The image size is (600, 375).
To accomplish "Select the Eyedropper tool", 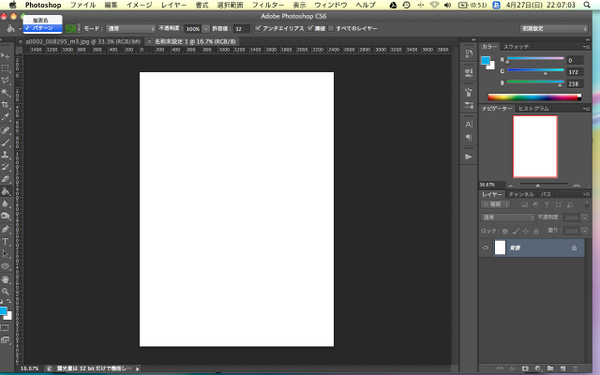I will [5, 117].
